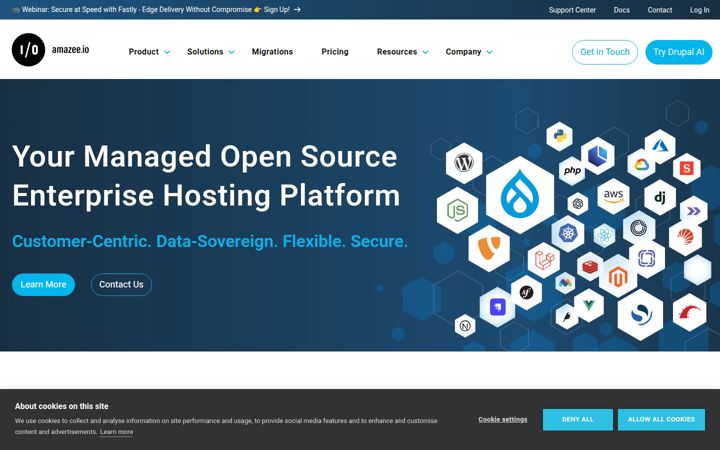
Task: Click the Log In link
Action: (x=699, y=10)
